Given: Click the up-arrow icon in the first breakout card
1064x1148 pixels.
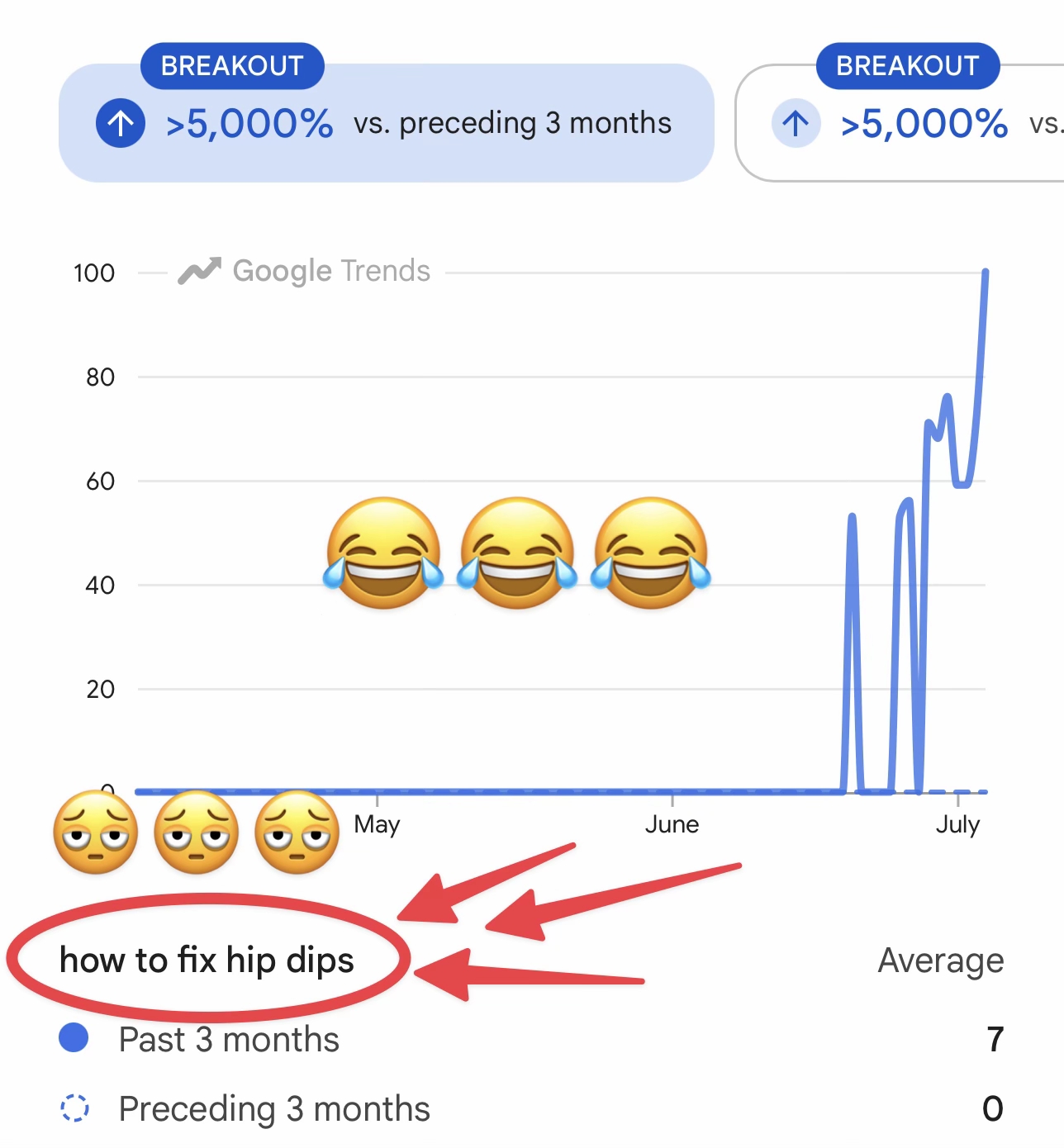Looking at the screenshot, I should coord(121,124).
